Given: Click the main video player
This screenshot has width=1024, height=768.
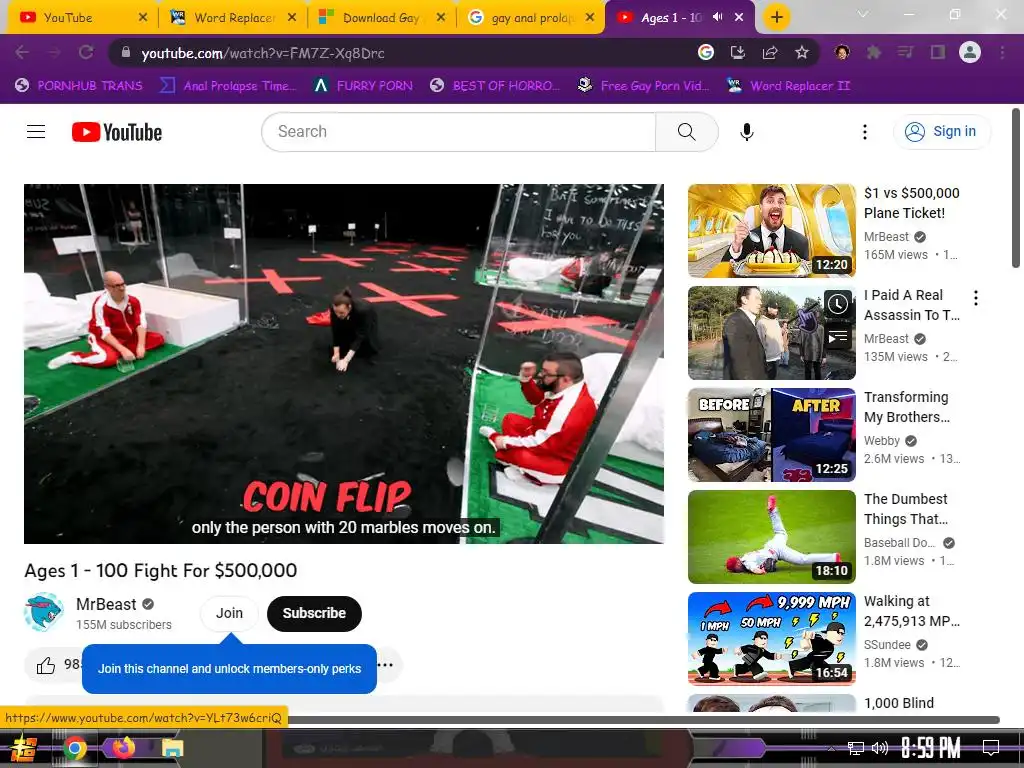Looking at the screenshot, I should (x=344, y=363).
